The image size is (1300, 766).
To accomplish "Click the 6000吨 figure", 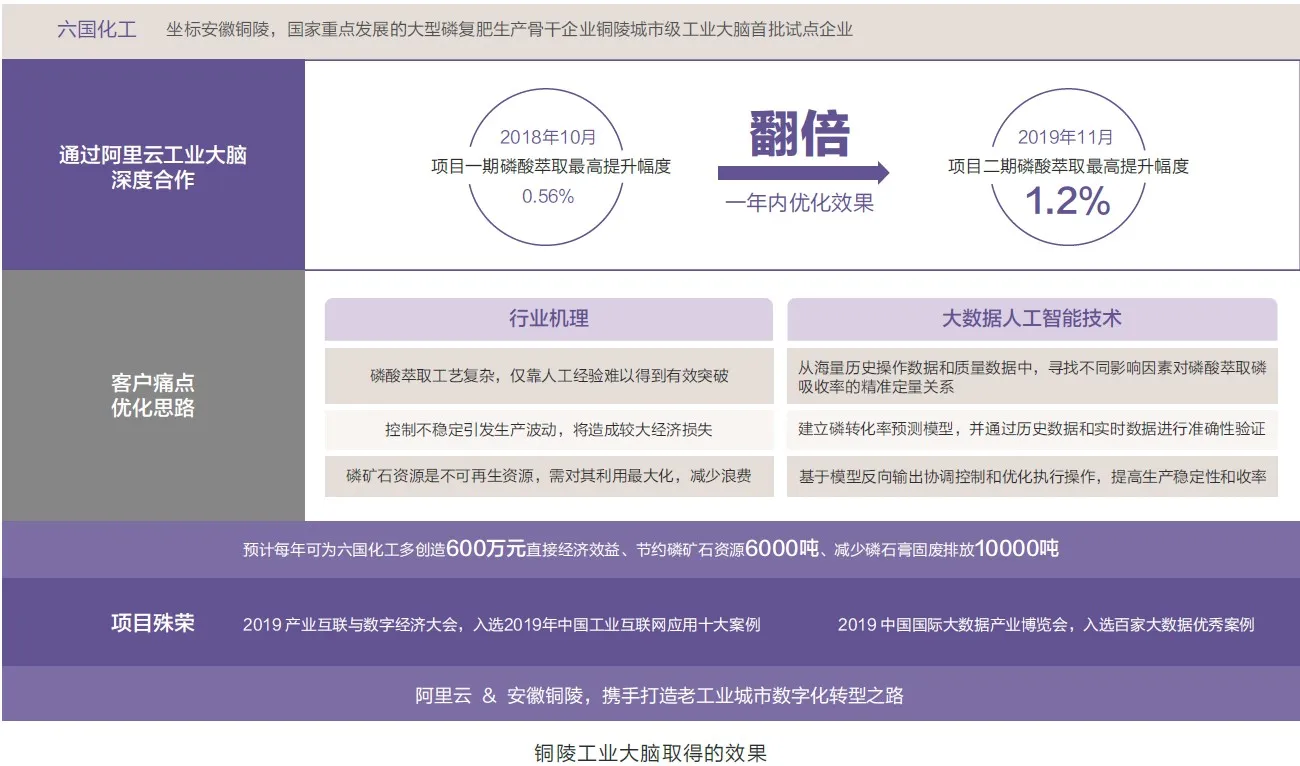I will (782, 548).
